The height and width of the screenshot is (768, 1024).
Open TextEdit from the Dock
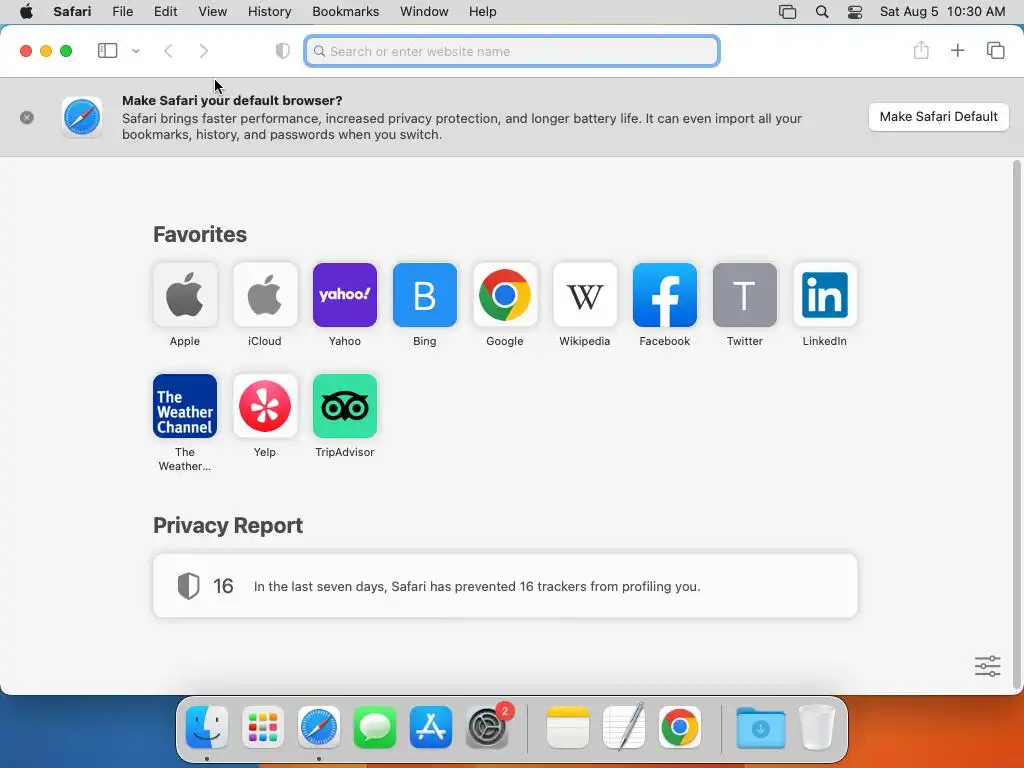pos(624,727)
